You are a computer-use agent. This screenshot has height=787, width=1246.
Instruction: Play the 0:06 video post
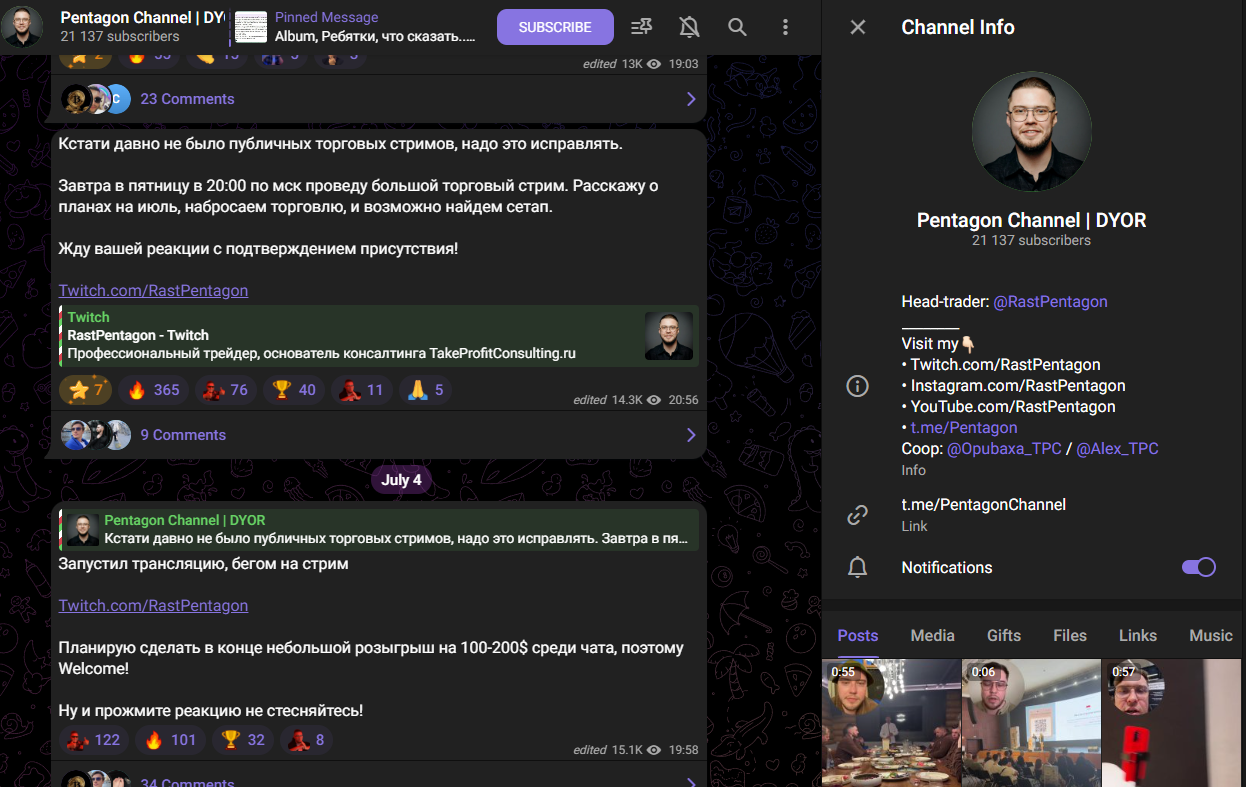[x=1031, y=723]
